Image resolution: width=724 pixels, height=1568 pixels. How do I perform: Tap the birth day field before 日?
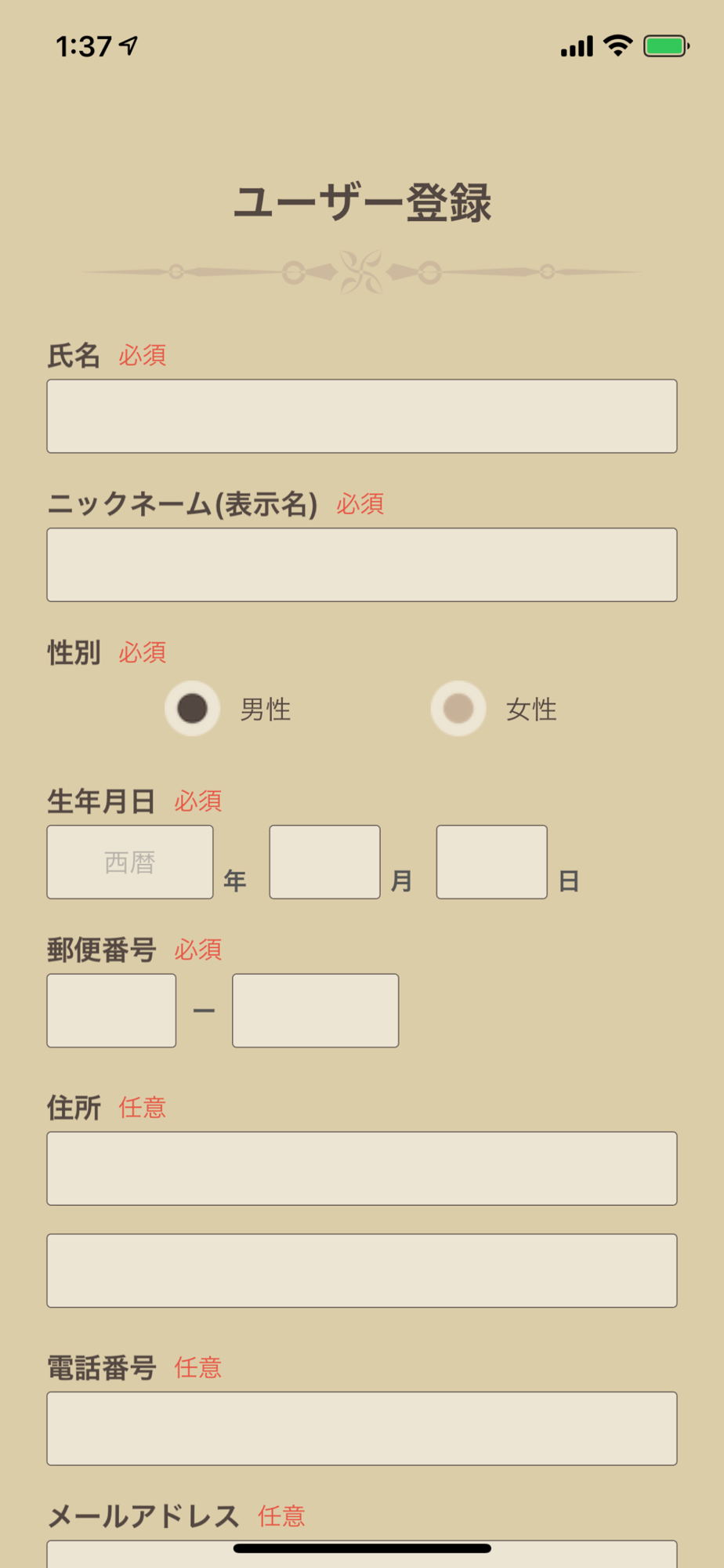coord(491,862)
